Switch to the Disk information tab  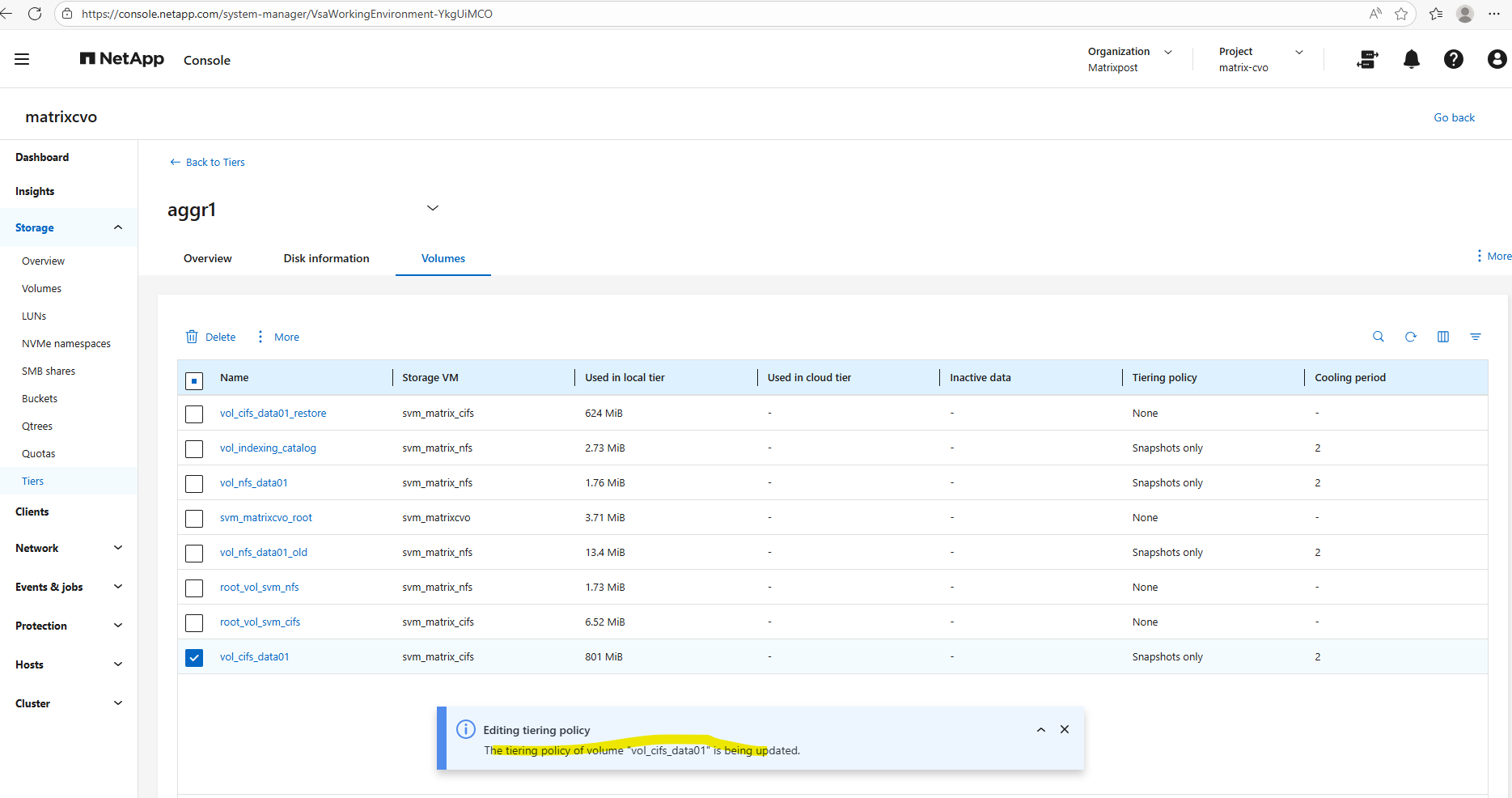point(326,258)
